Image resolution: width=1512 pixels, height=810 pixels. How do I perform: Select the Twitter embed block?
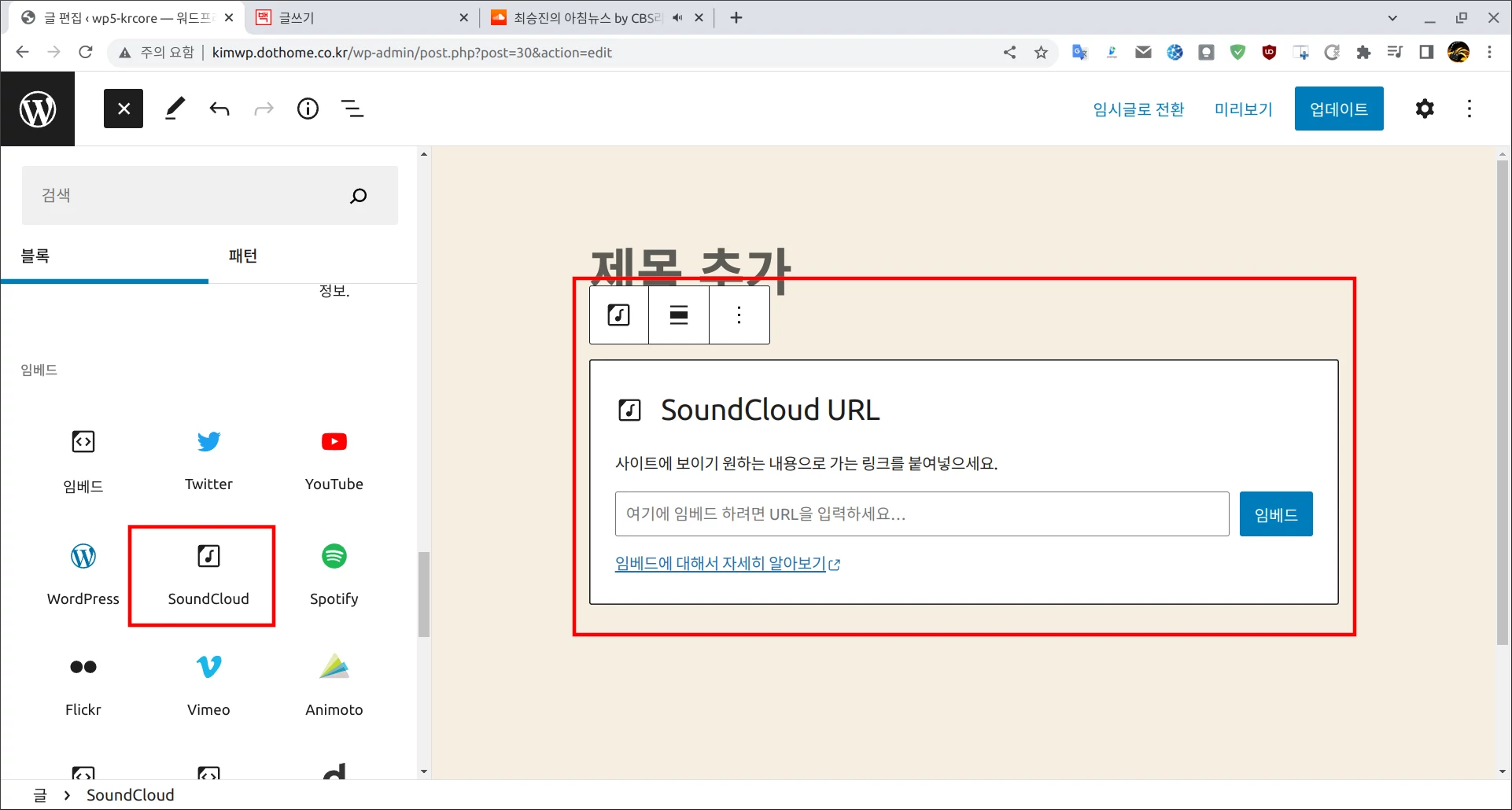(208, 460)
